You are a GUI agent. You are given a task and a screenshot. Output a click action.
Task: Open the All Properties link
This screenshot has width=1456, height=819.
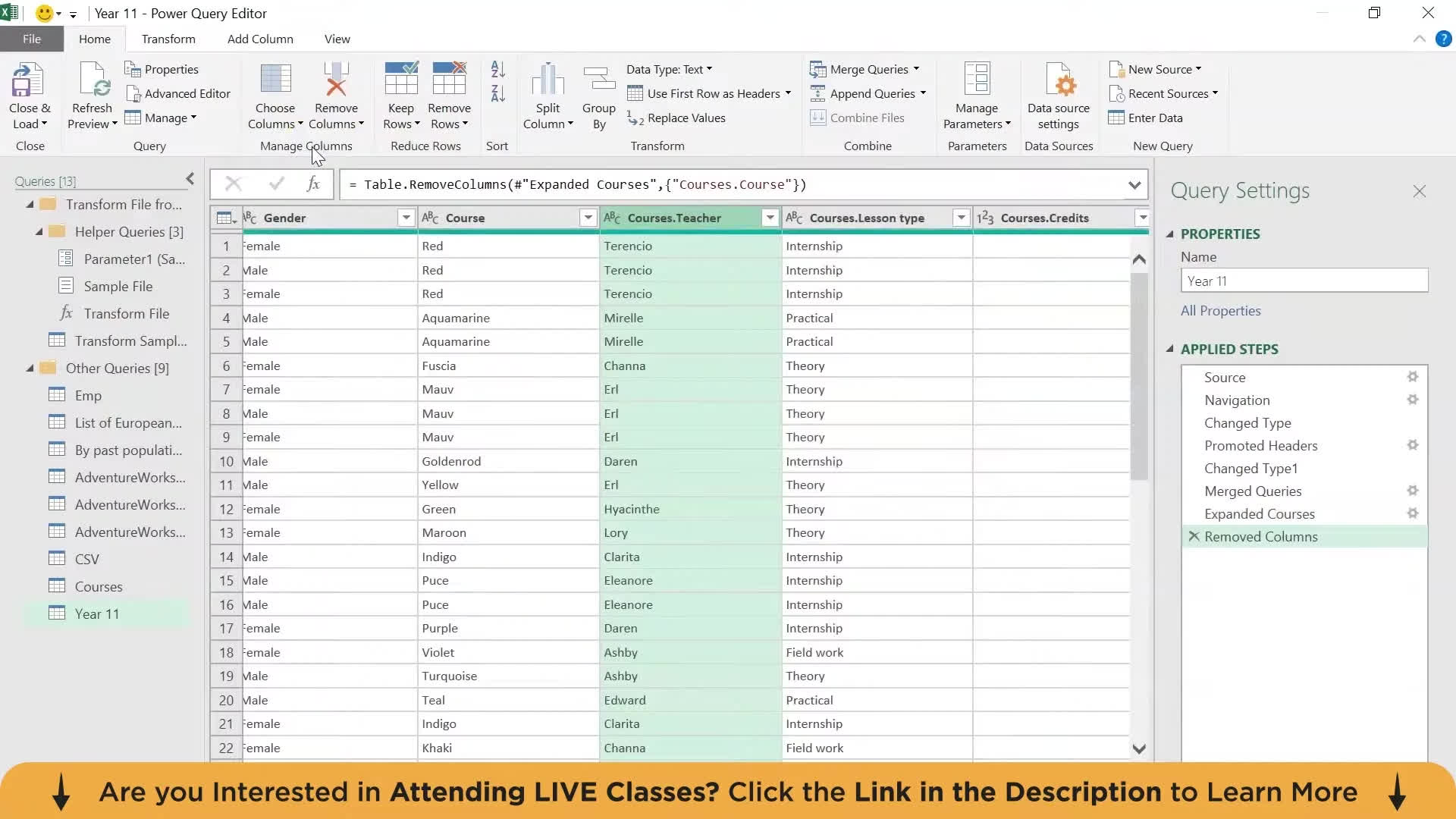pos(1220,311)
